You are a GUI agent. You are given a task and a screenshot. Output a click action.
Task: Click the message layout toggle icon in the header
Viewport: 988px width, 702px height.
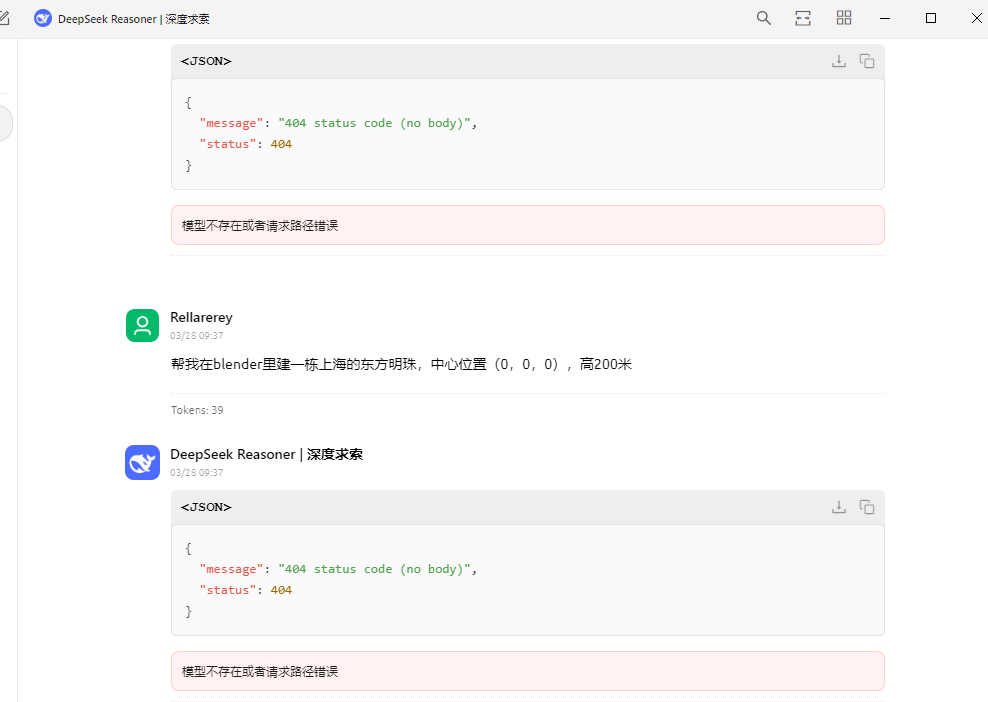click(x=803, y=18)
